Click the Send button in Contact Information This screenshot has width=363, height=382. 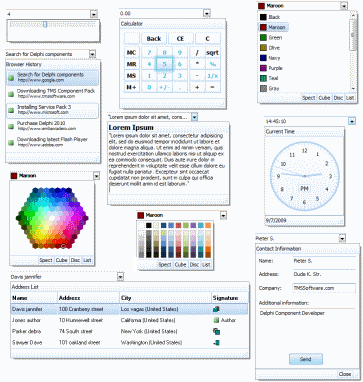click(x=305, y=359)
